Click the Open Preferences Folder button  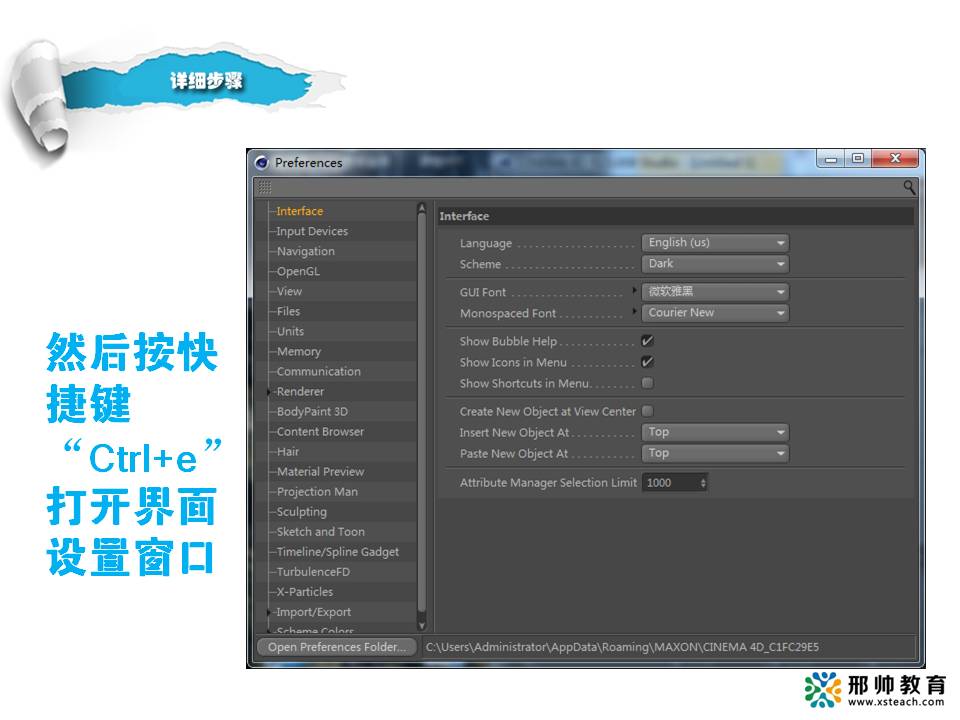tap(337, 647)
